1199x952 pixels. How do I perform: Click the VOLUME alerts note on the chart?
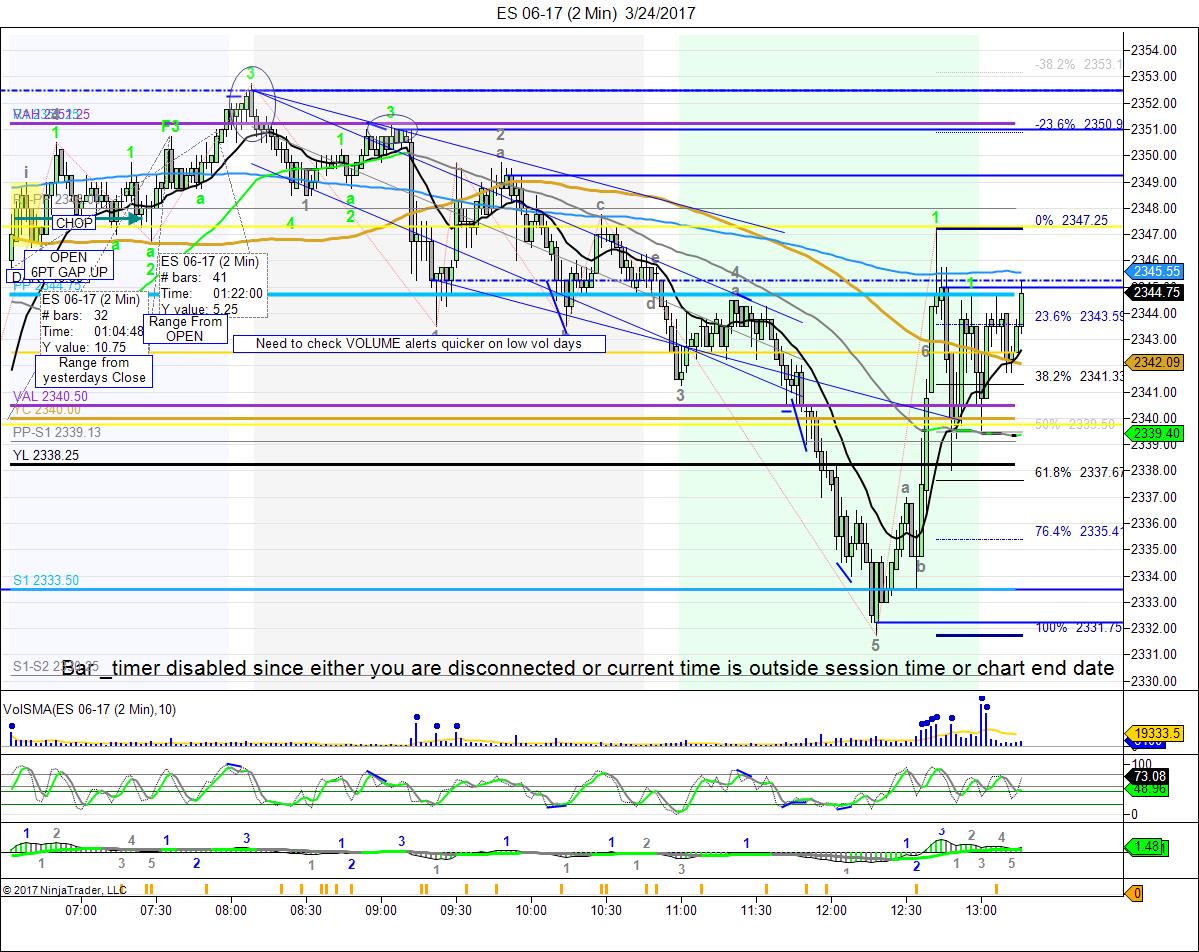tap(418, 343)
